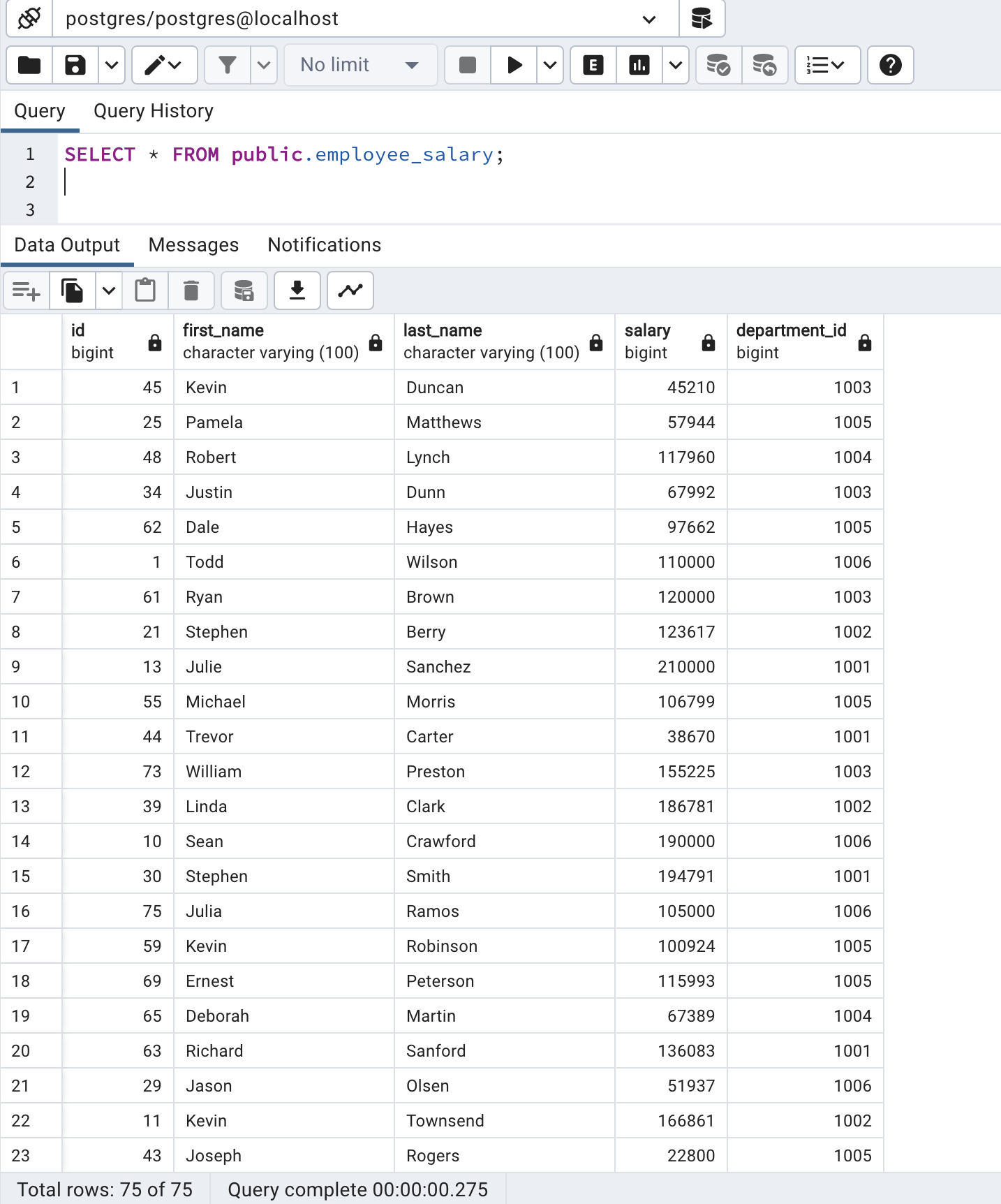The image size is (1001, 1204).
Task: Click the help question mark button
Action: click(x=890, y=65)
